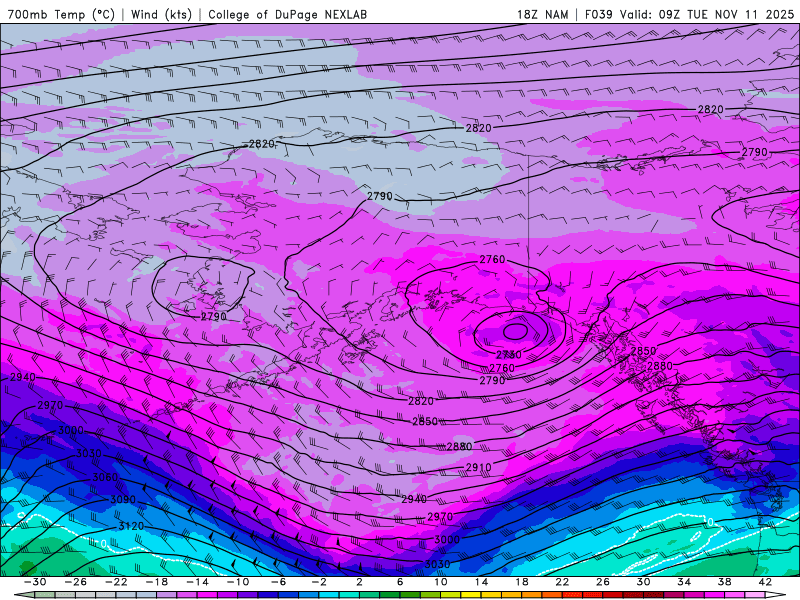This screenshot has width=800, height=600.
Task: Select the minus 2 colorbar tick label
Action: [318, 582]
